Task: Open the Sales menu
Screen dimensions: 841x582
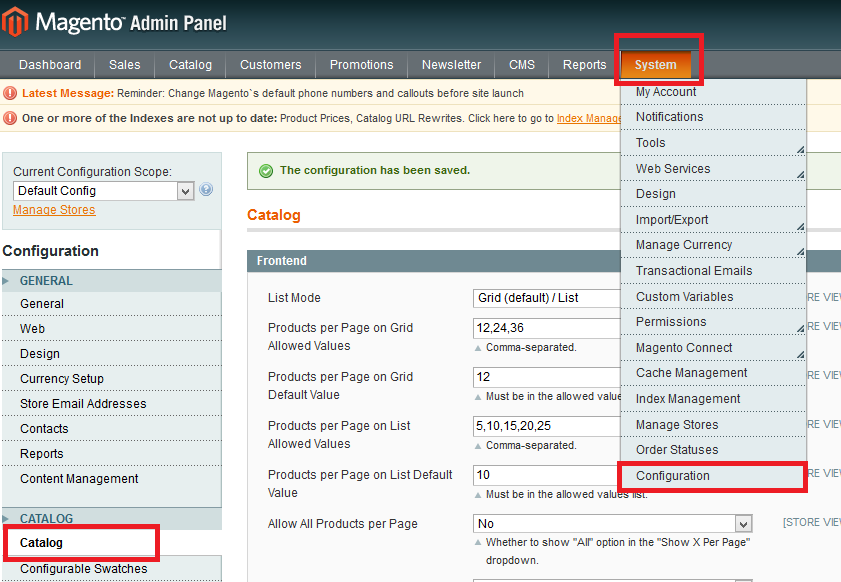Action: (x=124, y=65)
